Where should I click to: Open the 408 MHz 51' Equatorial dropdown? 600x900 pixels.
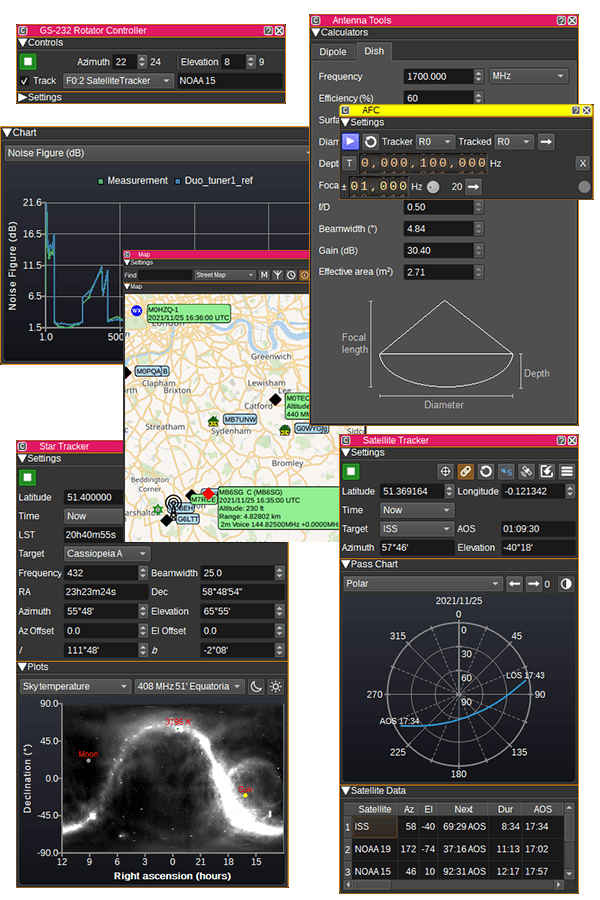[189, 686]
